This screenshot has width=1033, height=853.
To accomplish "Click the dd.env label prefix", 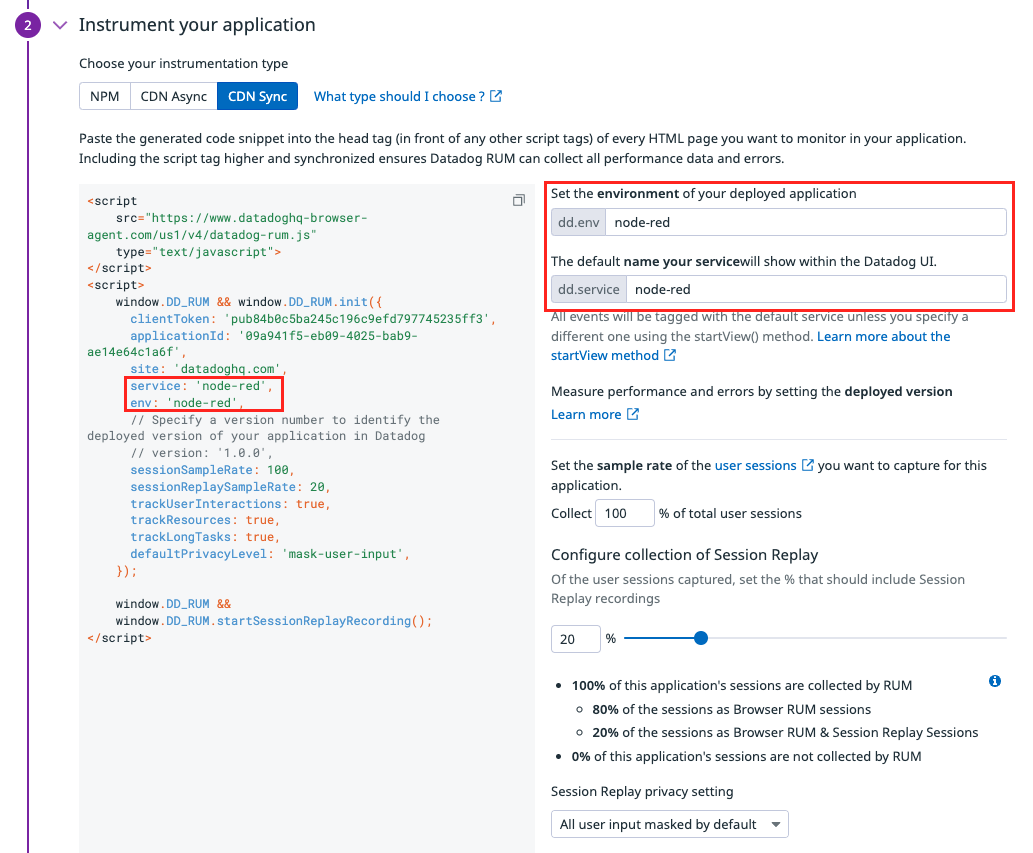I will coord(578,222).
